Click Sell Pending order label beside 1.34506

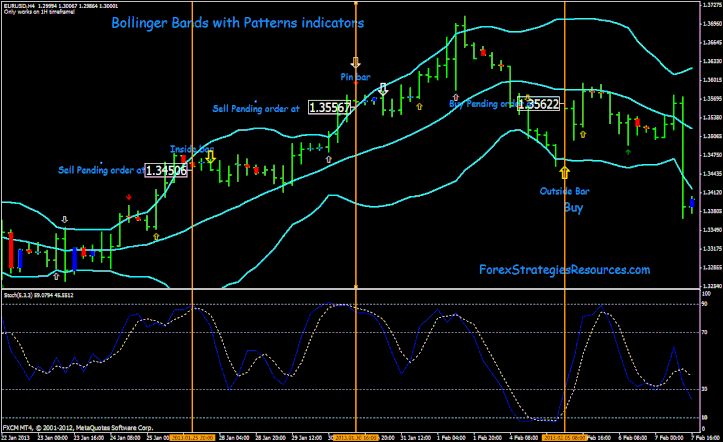(101, 170)
